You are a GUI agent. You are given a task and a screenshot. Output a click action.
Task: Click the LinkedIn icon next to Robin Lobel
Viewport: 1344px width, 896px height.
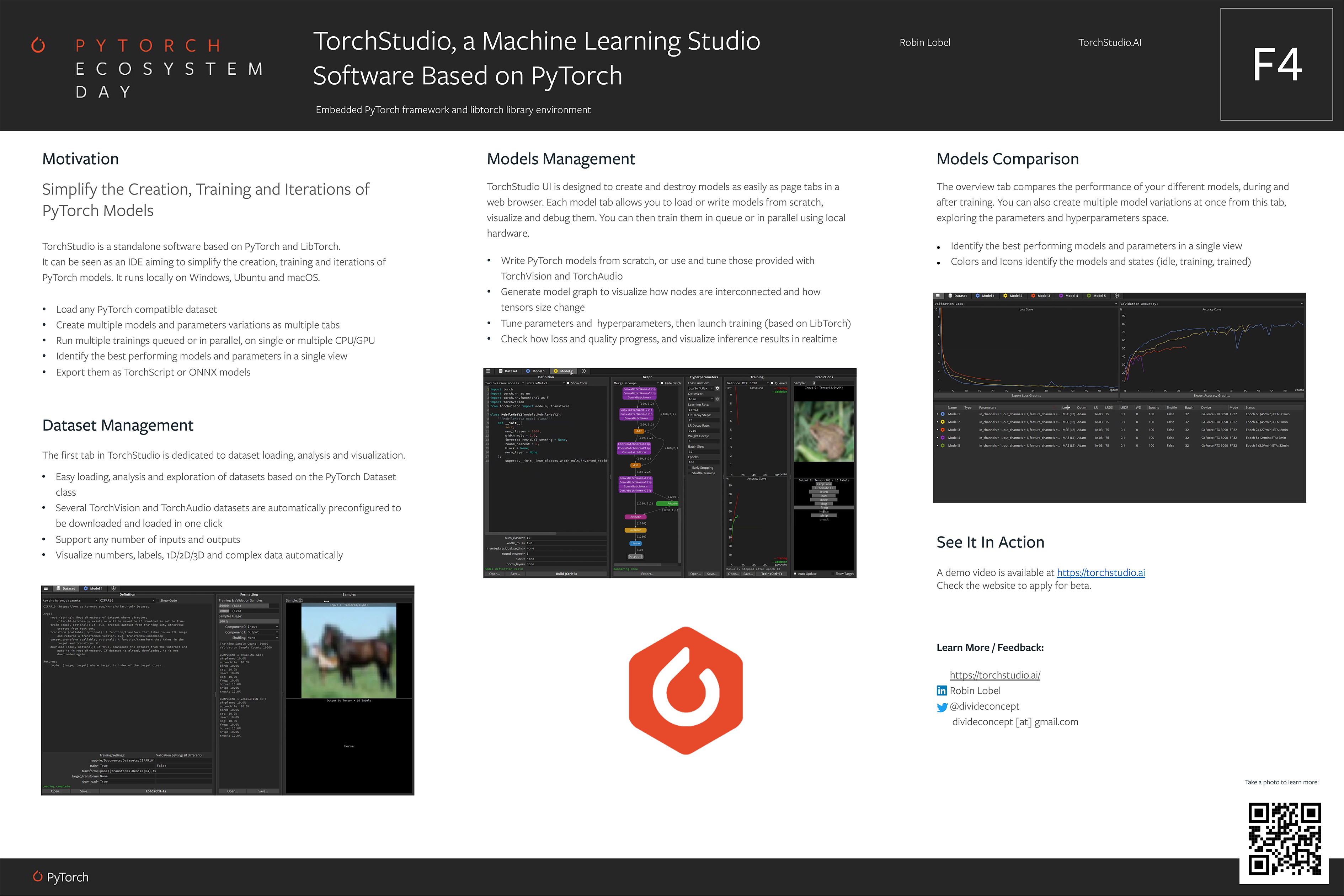pyautogui.click(x=942, y=691)
